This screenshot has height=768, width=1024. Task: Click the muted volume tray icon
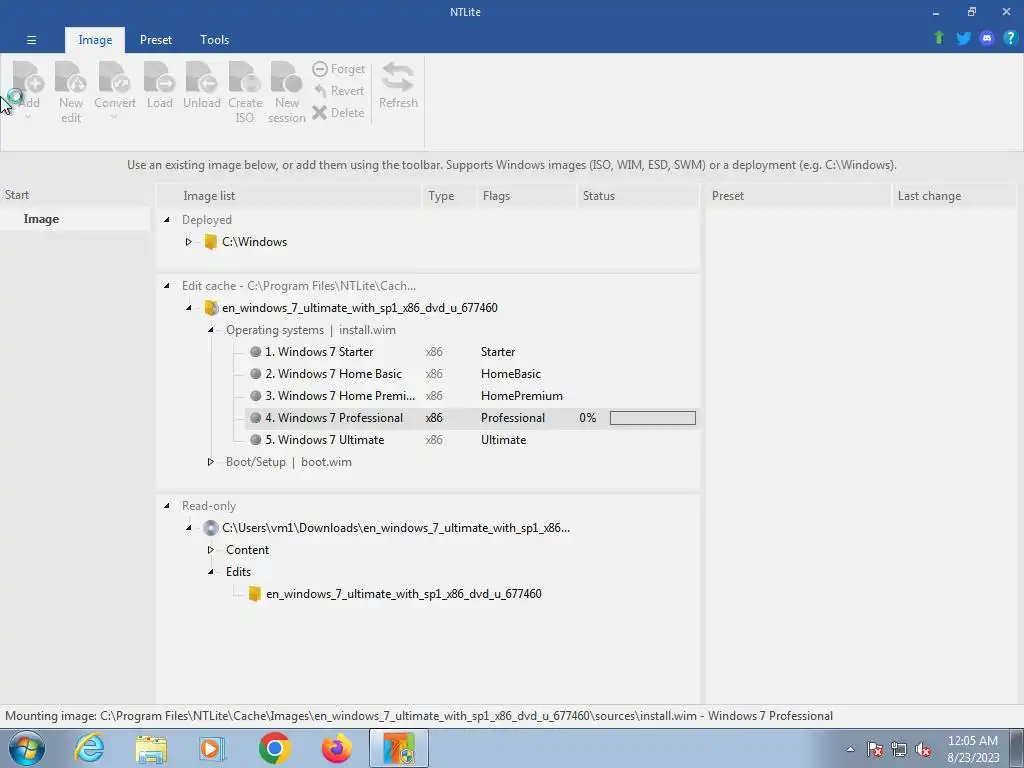coord(923,750)
